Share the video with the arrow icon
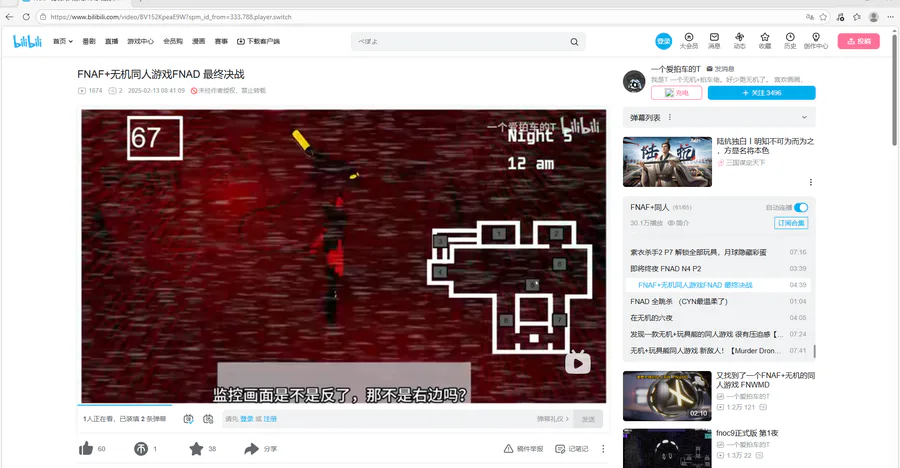 (251, 448)
